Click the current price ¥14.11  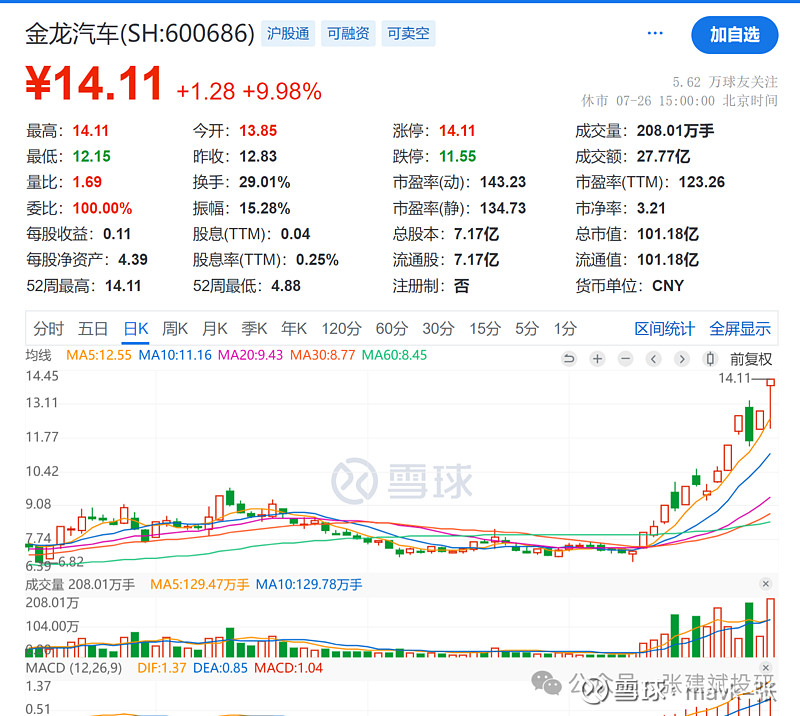point(94,83)
